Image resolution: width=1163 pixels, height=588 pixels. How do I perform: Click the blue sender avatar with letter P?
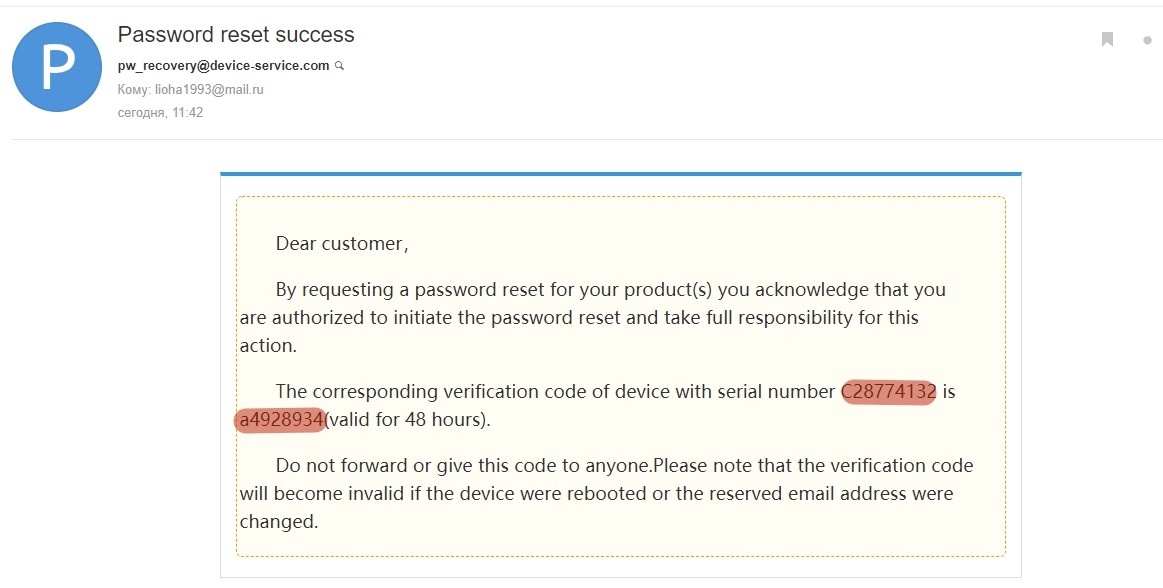point(56,66)
